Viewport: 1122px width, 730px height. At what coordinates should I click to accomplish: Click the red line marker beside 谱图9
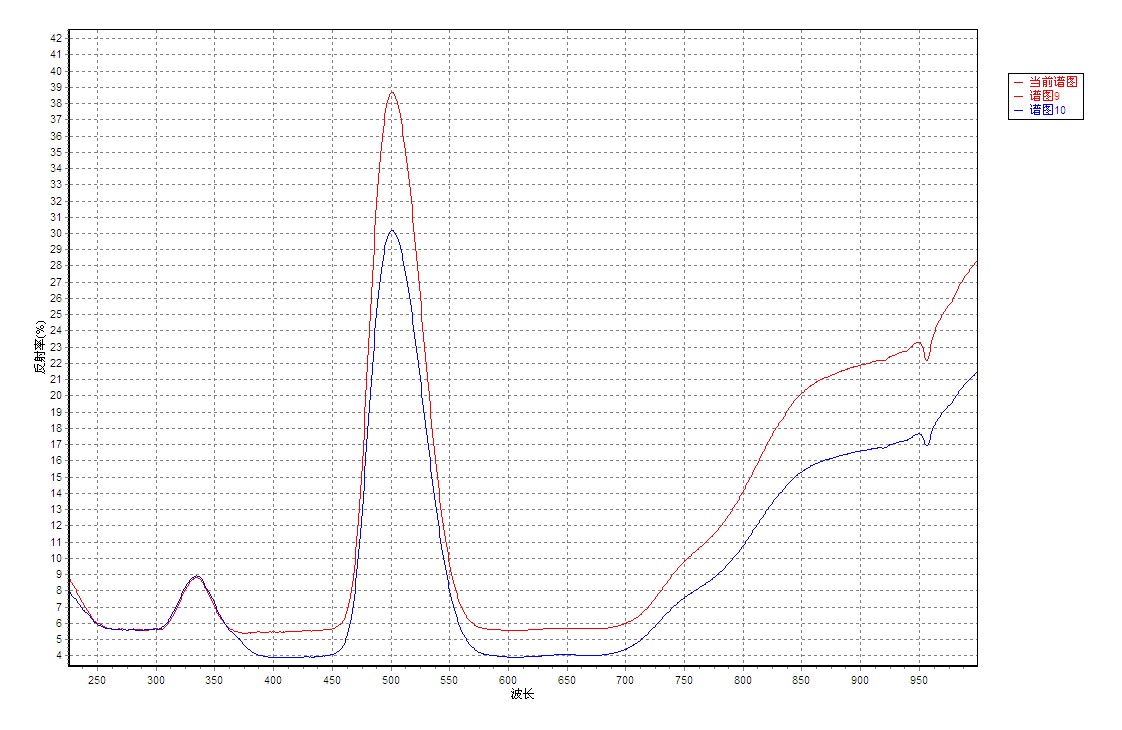[x=1018, y=96]
